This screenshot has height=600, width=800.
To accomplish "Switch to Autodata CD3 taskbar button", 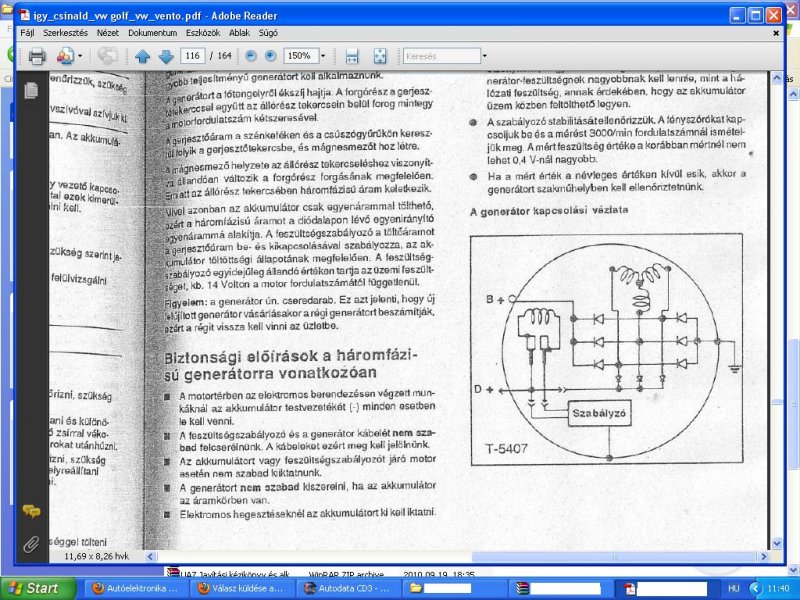I will (x=349, y=588).
